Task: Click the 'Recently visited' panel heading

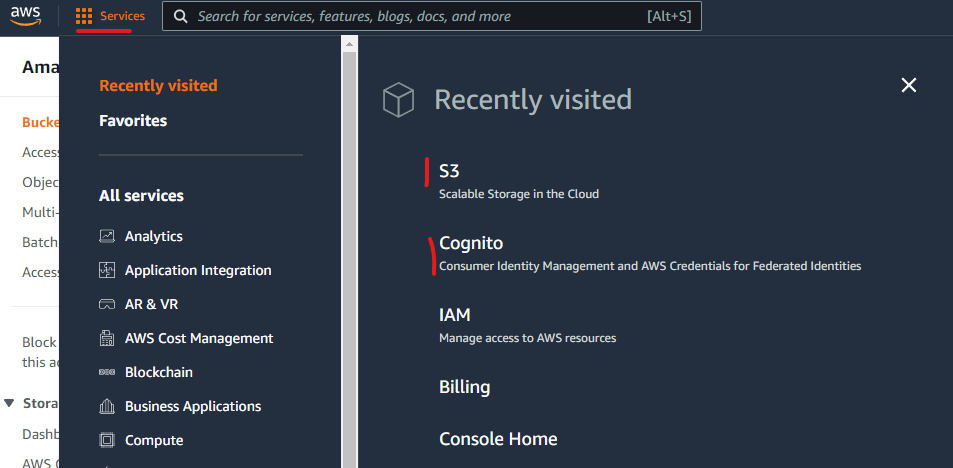Action: pyautogui.click(x=533, y=100)
